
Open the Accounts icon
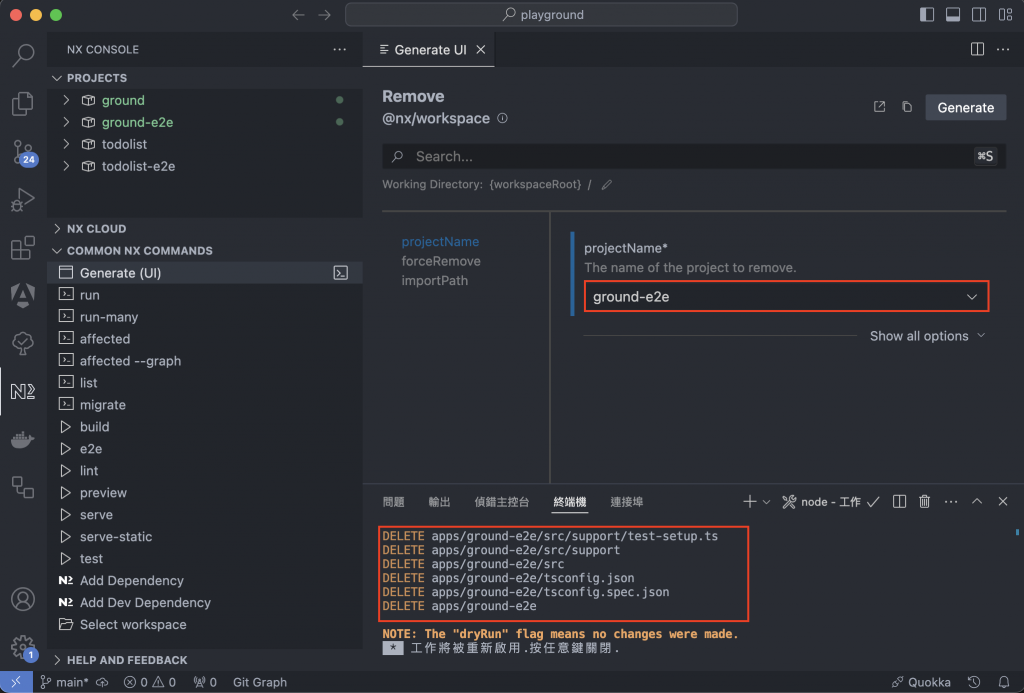tap(23, 599)
